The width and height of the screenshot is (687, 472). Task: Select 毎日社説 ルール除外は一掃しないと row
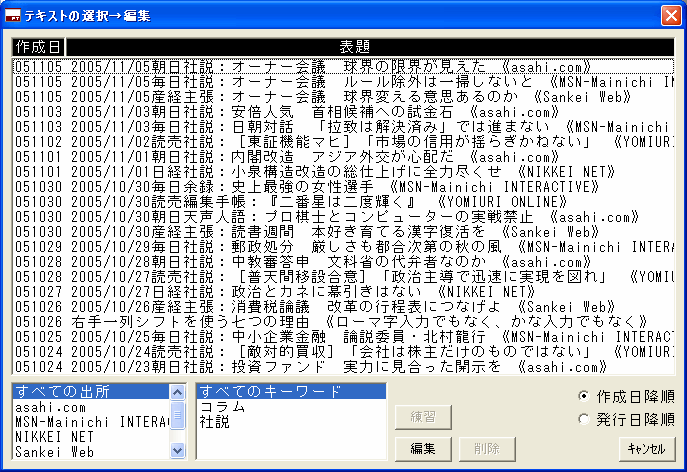click(x=344, y=82)
